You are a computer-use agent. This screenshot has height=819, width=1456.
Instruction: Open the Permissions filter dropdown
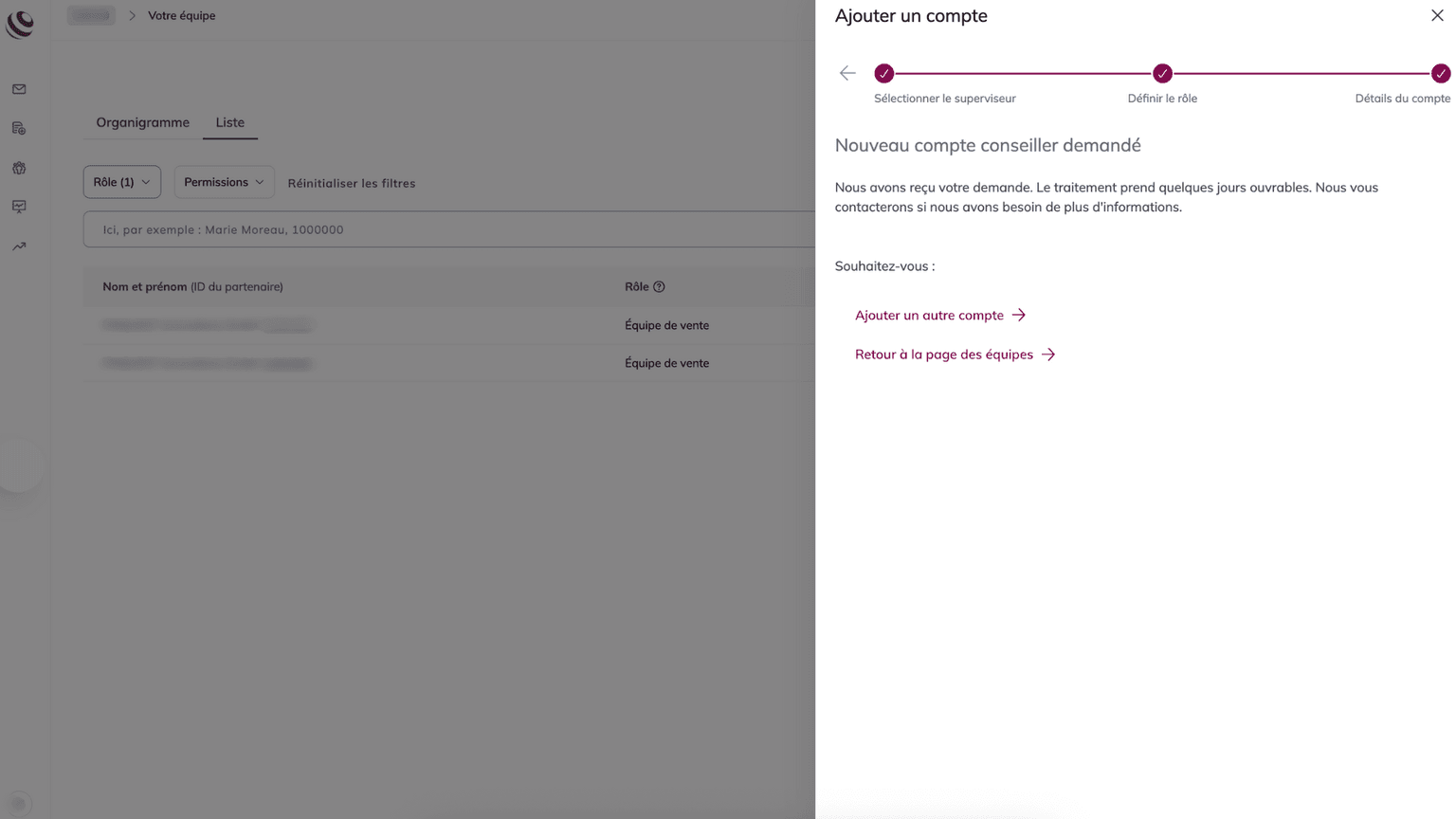coord(224,182)
